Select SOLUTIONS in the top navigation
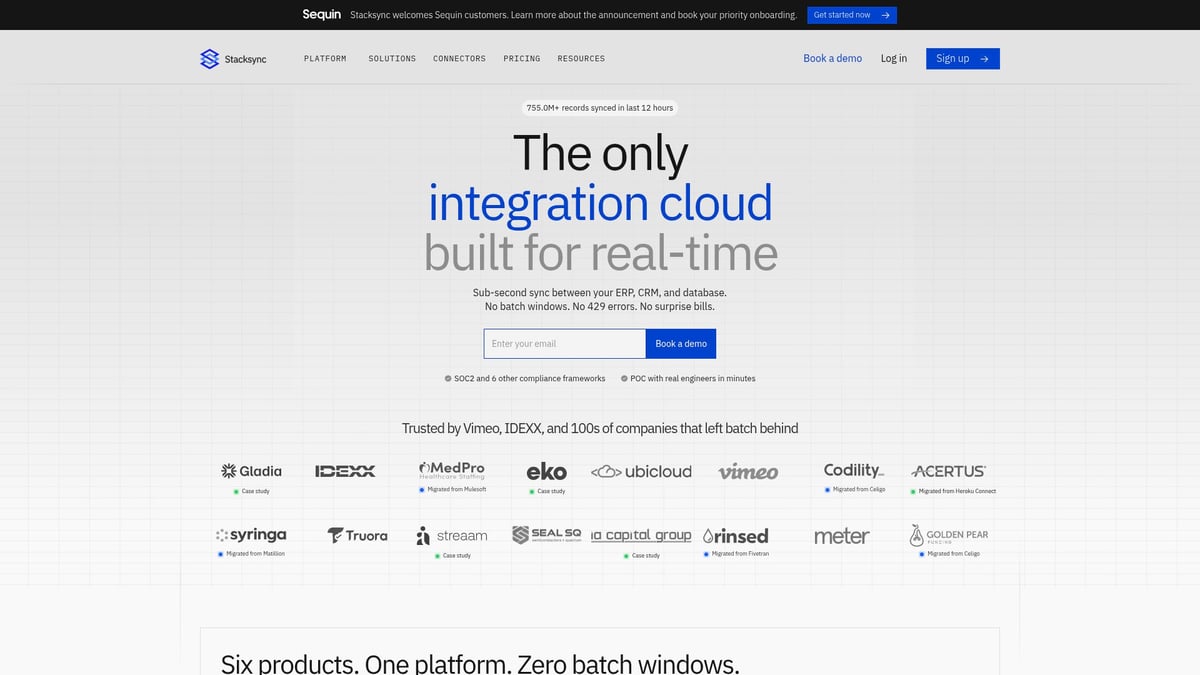This screenshot has height=675, width=1200. click(x=391, y=58)
